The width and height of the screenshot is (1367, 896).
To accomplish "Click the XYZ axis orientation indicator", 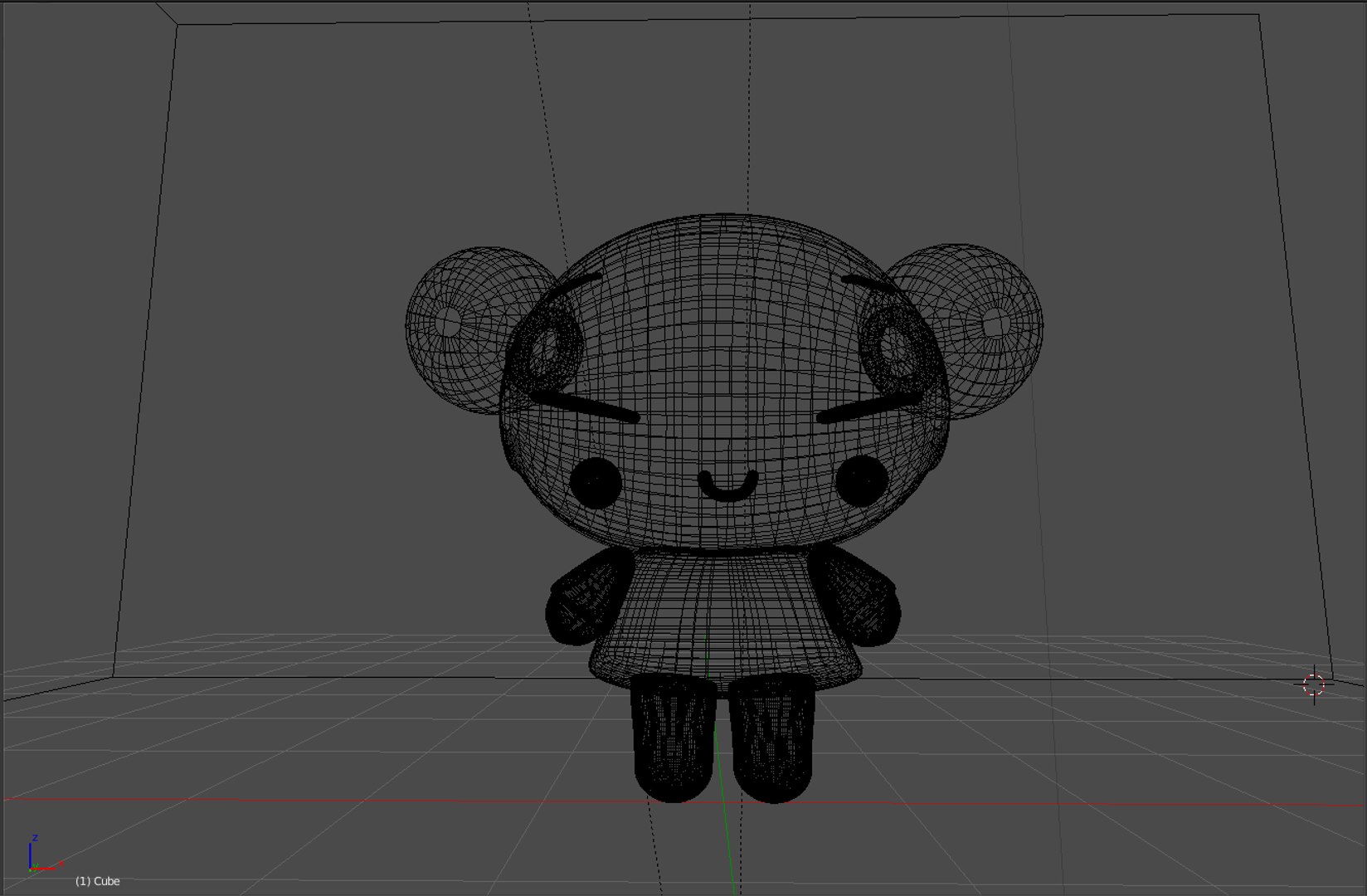I will point(46,855).
